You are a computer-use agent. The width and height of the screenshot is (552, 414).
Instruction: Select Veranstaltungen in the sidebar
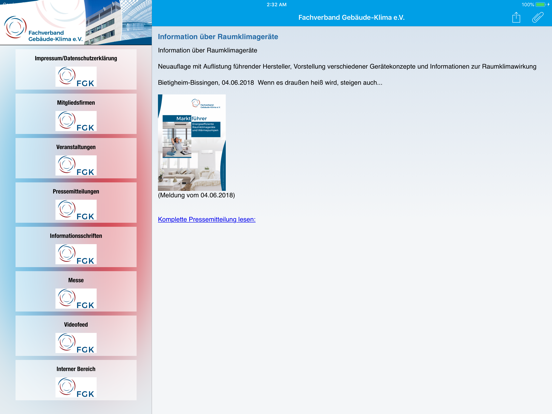click(76, 158)
